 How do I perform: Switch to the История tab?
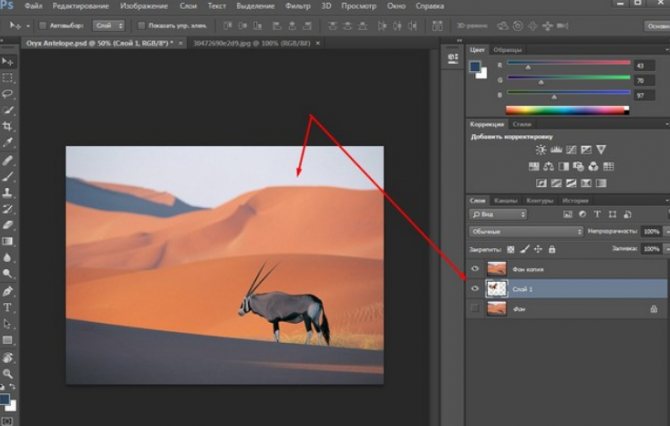575,200
